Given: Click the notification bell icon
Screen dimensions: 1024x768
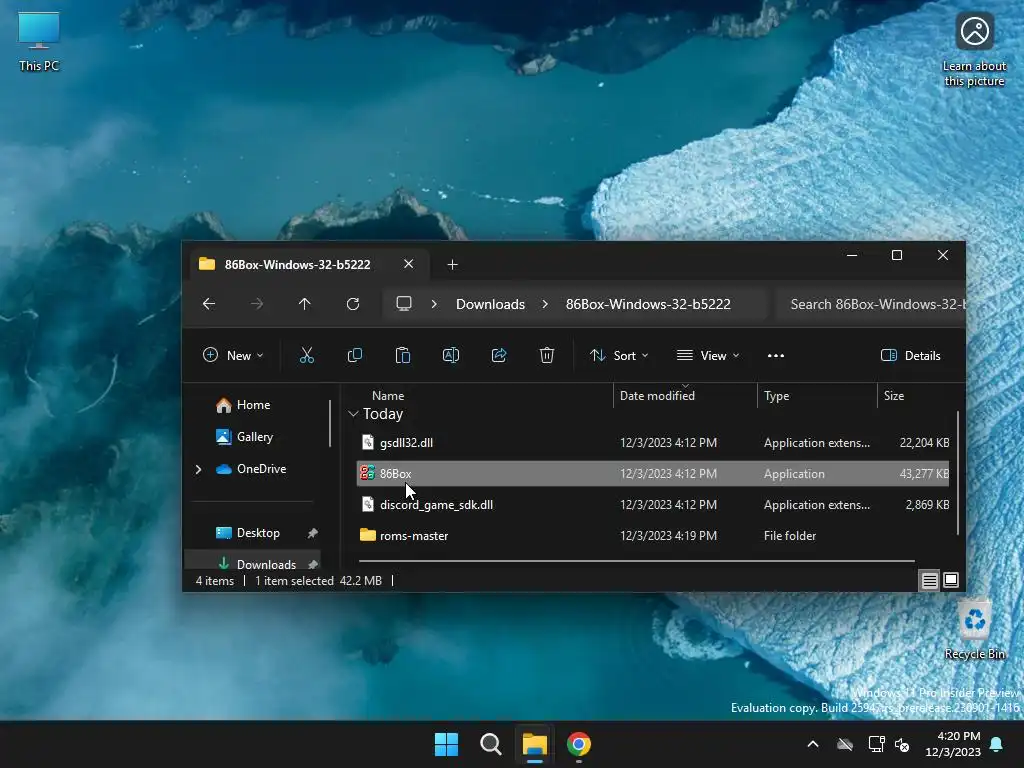Looking at the screenshot, I should (997, 744).
